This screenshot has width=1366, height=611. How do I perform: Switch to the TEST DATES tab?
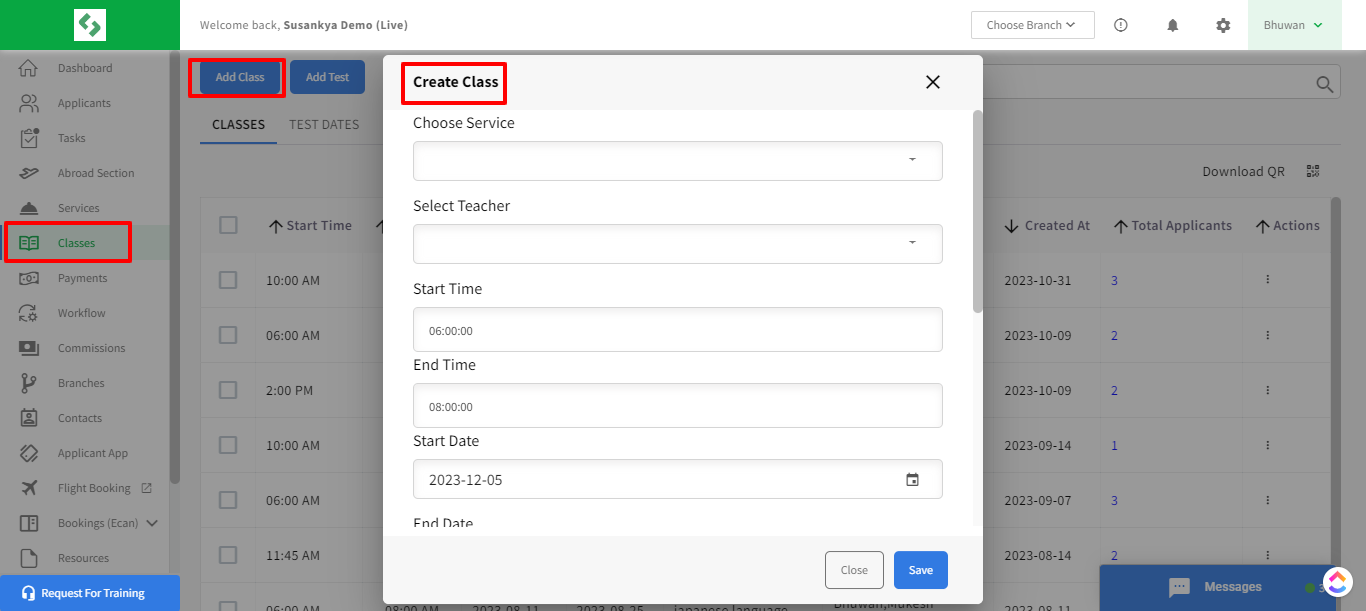tap(322, 124)
